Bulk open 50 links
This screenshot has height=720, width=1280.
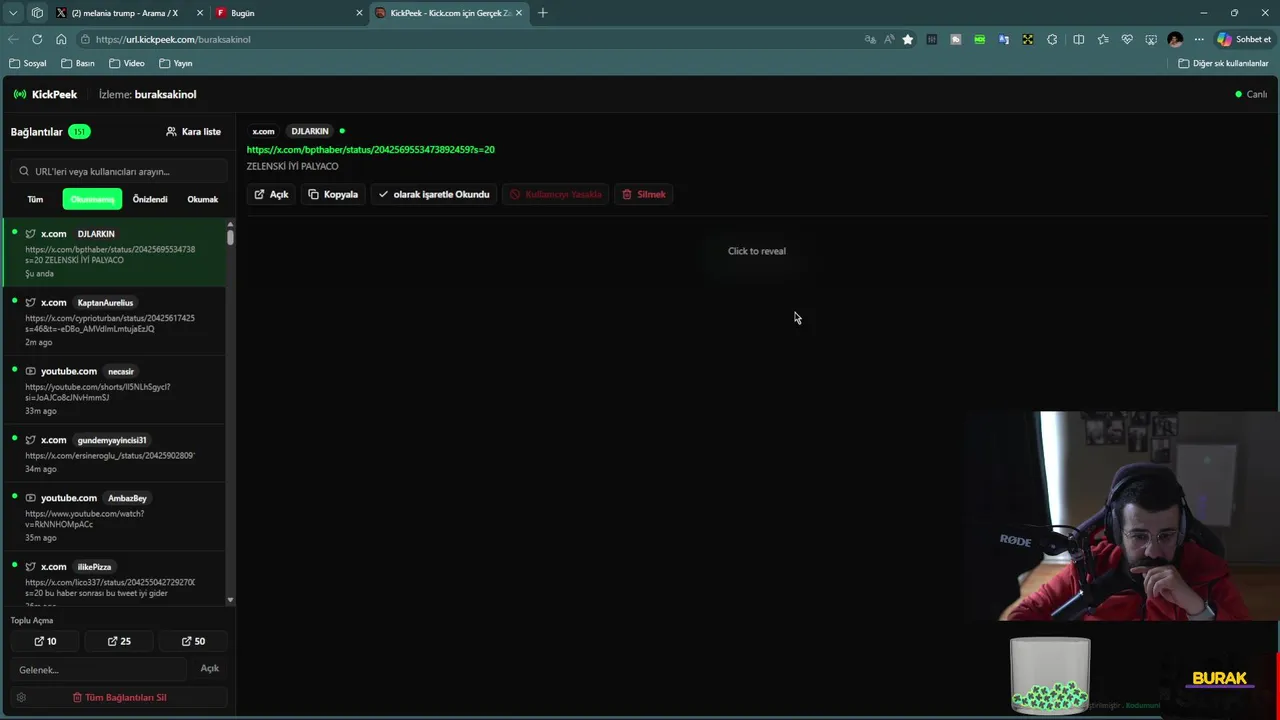[193, 641]
